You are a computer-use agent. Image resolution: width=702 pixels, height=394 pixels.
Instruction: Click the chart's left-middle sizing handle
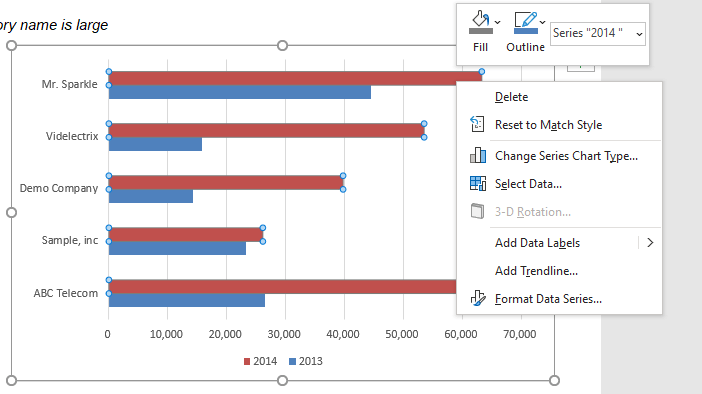(x=12, y=213)
